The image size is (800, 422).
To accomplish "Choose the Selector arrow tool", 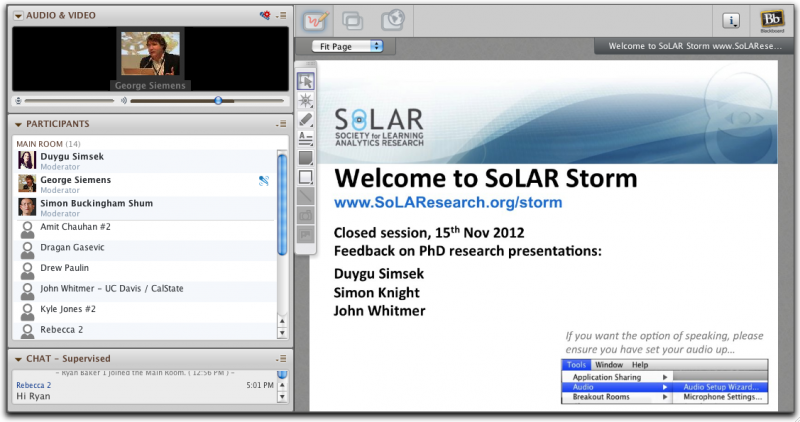I will pos(306,81).
